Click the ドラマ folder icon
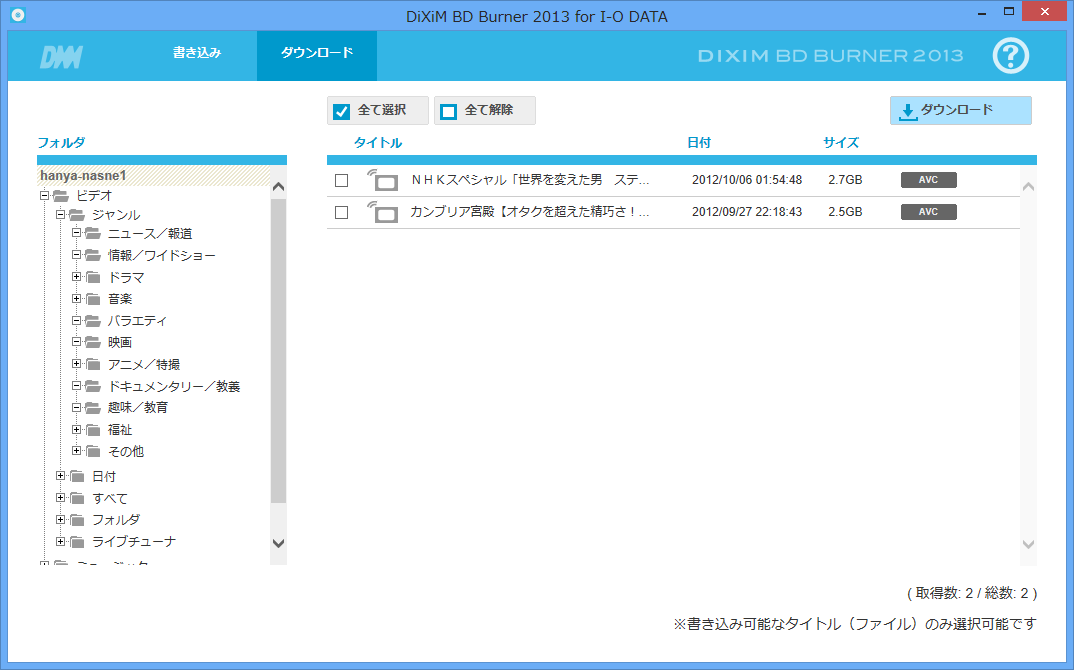 93,277
